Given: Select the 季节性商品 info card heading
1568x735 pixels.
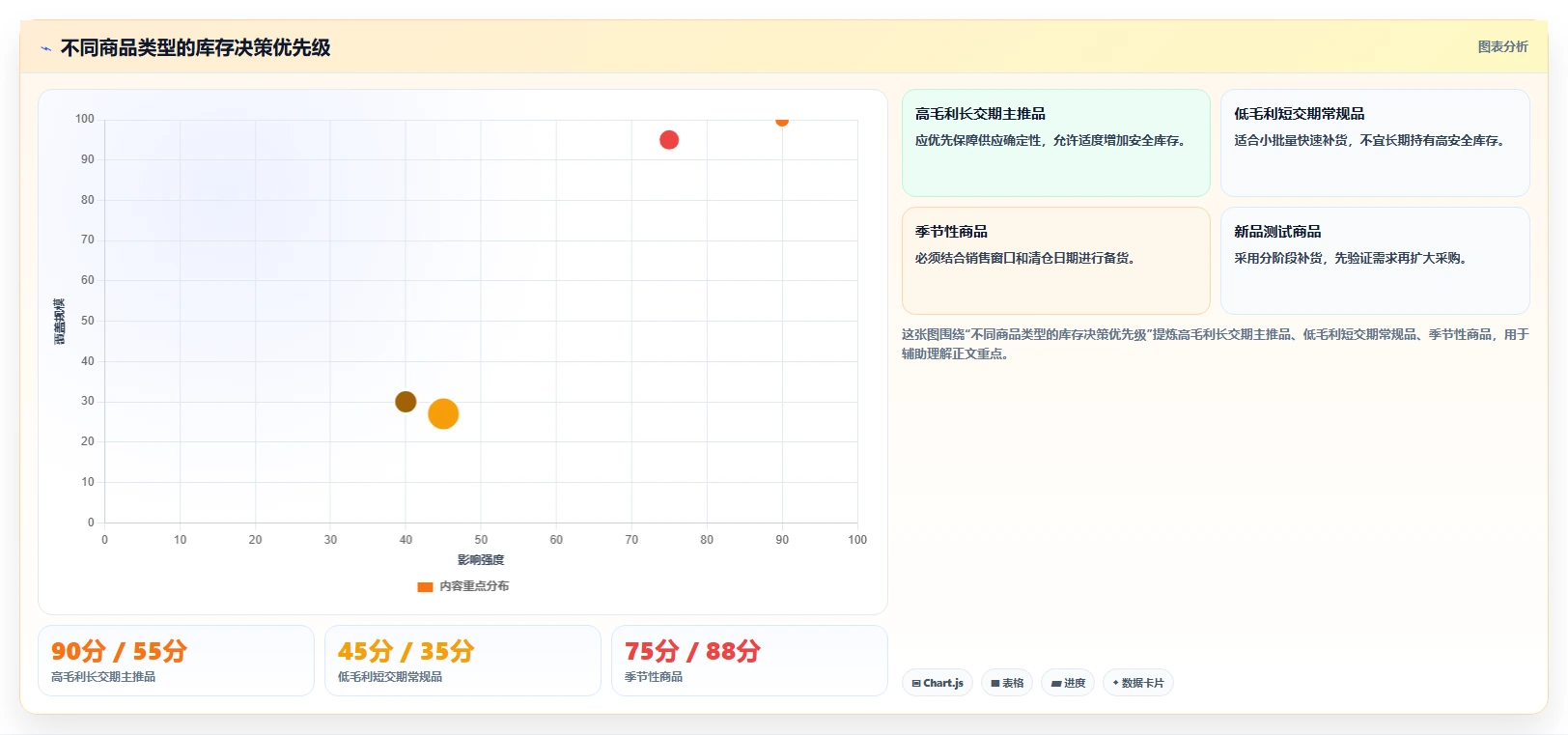Looking at the screenshot, I should [x=951, y=232].
